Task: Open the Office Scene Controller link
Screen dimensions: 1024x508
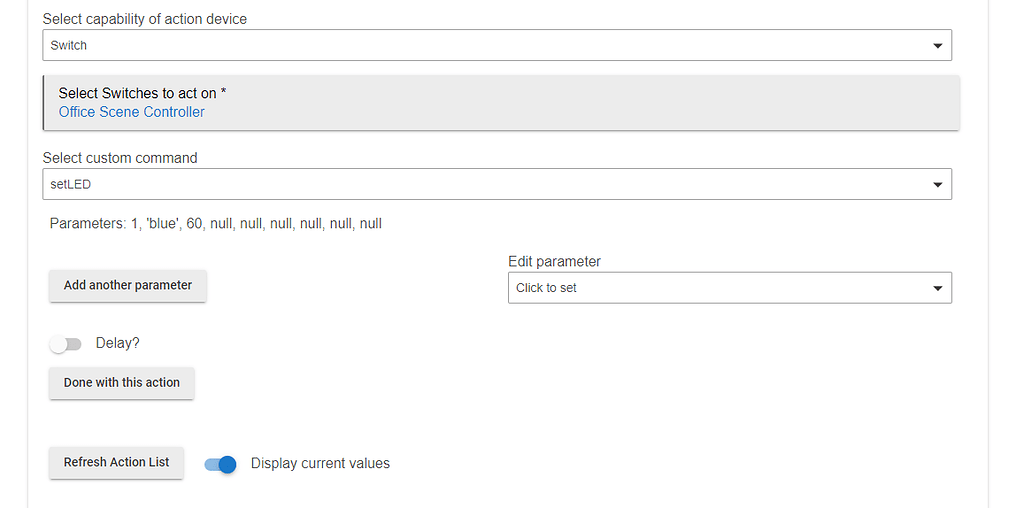Action: [x=132, y=112]
